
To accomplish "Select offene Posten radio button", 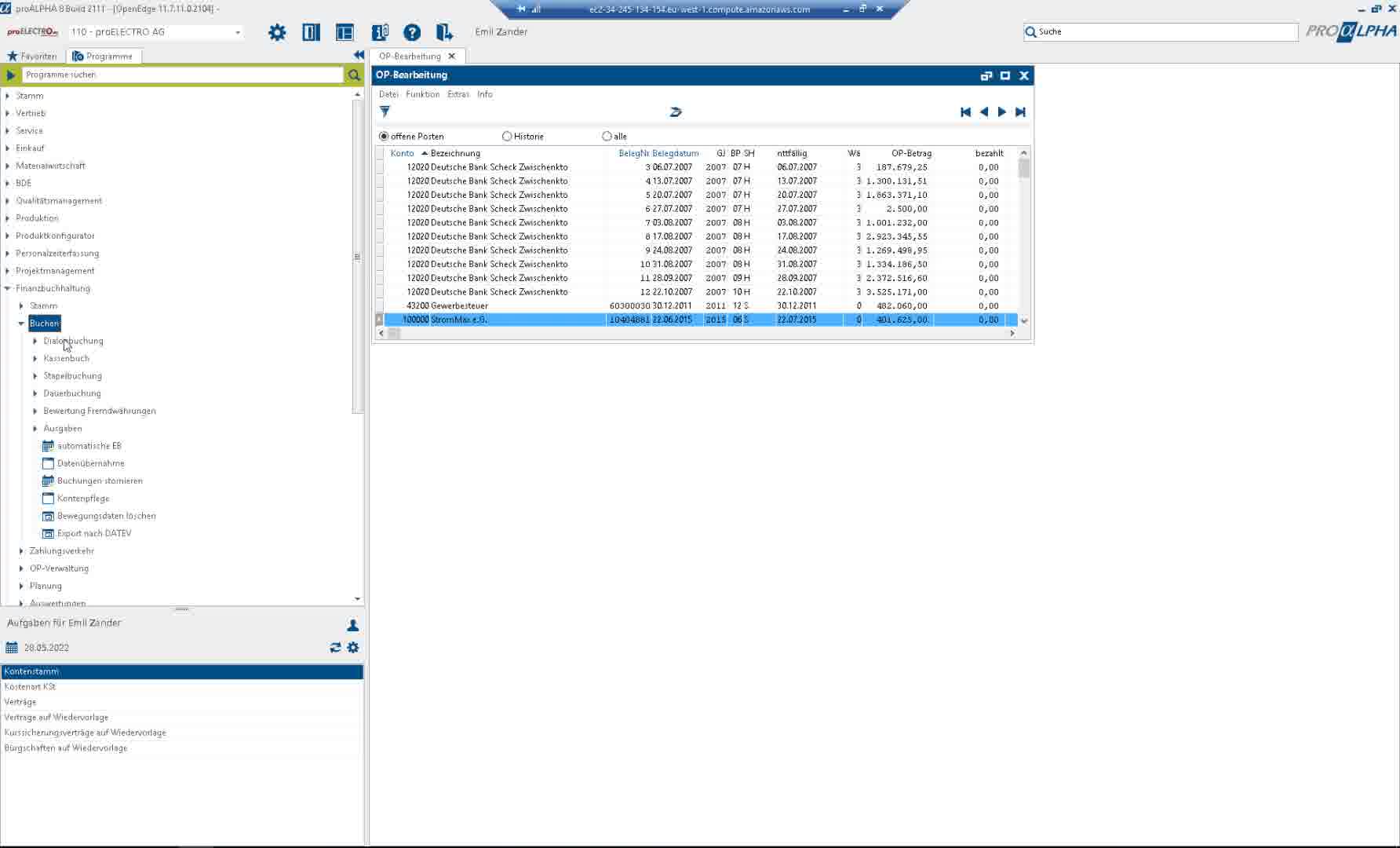I will tap(384, 136).
